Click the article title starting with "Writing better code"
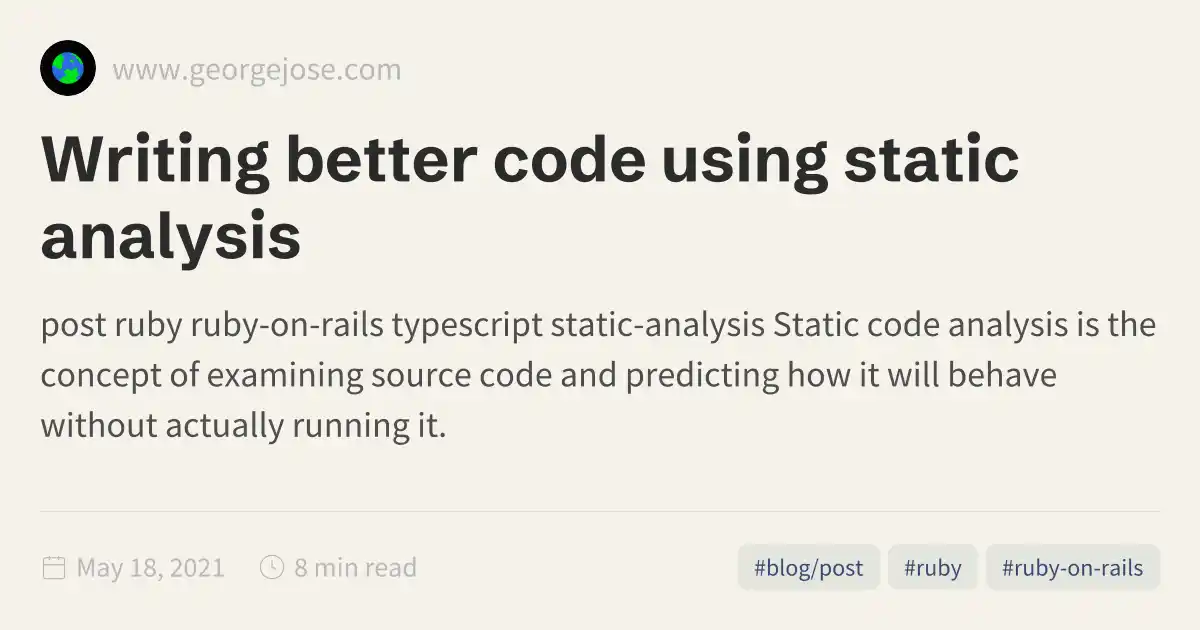Image resolution: width=1200 pixels, height=630 pixels. tap(530, 162)
